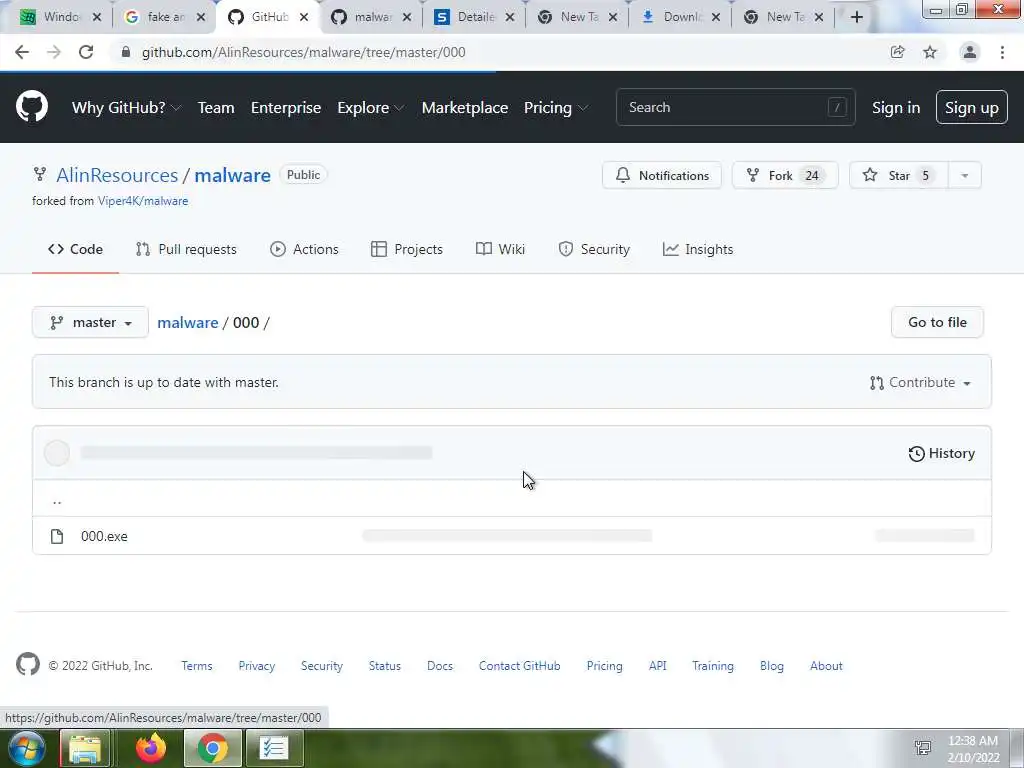Click the malware breadcrumb link
This screenshot has width=1024, height=768.
187,323
